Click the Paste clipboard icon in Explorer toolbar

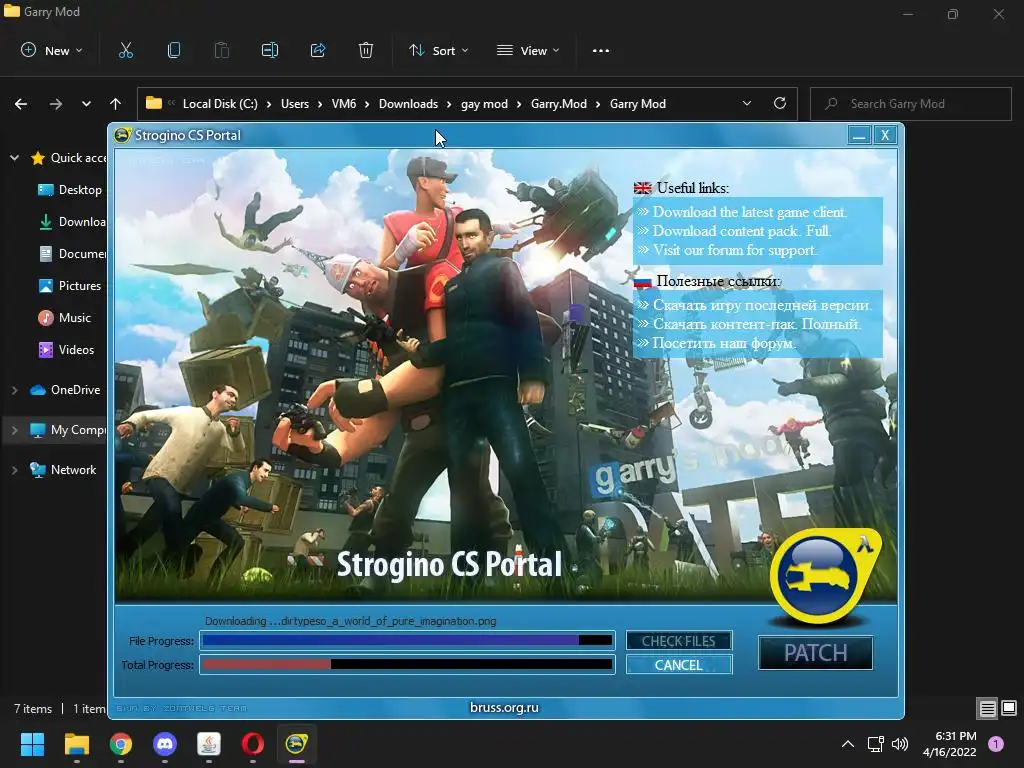(221, 50)
